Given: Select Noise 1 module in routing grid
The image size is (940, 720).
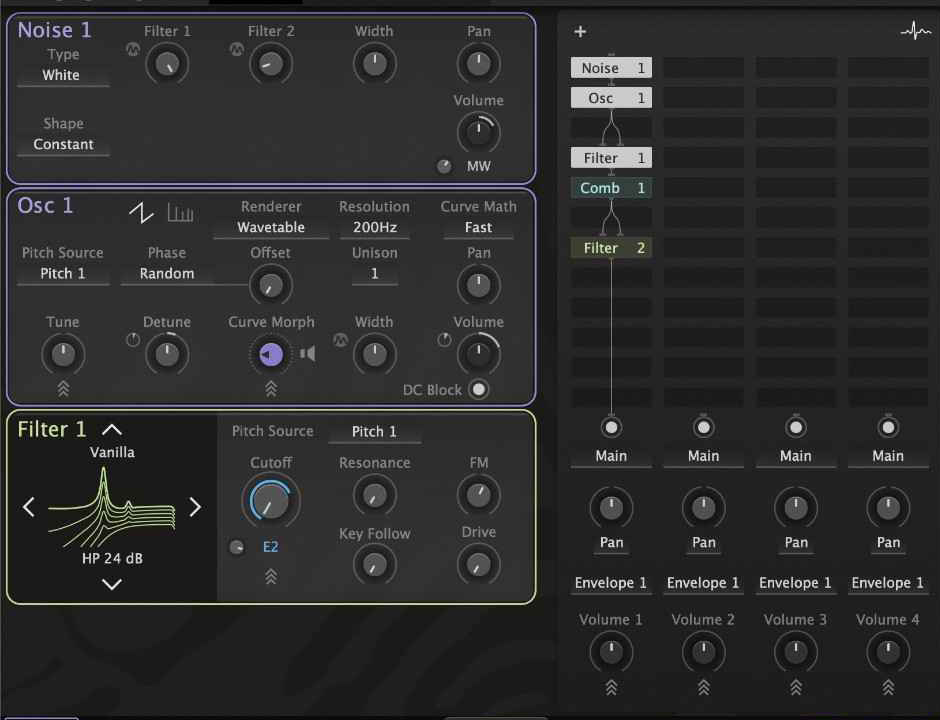Looking at the screenshot, I should click(x=611, y=68).
